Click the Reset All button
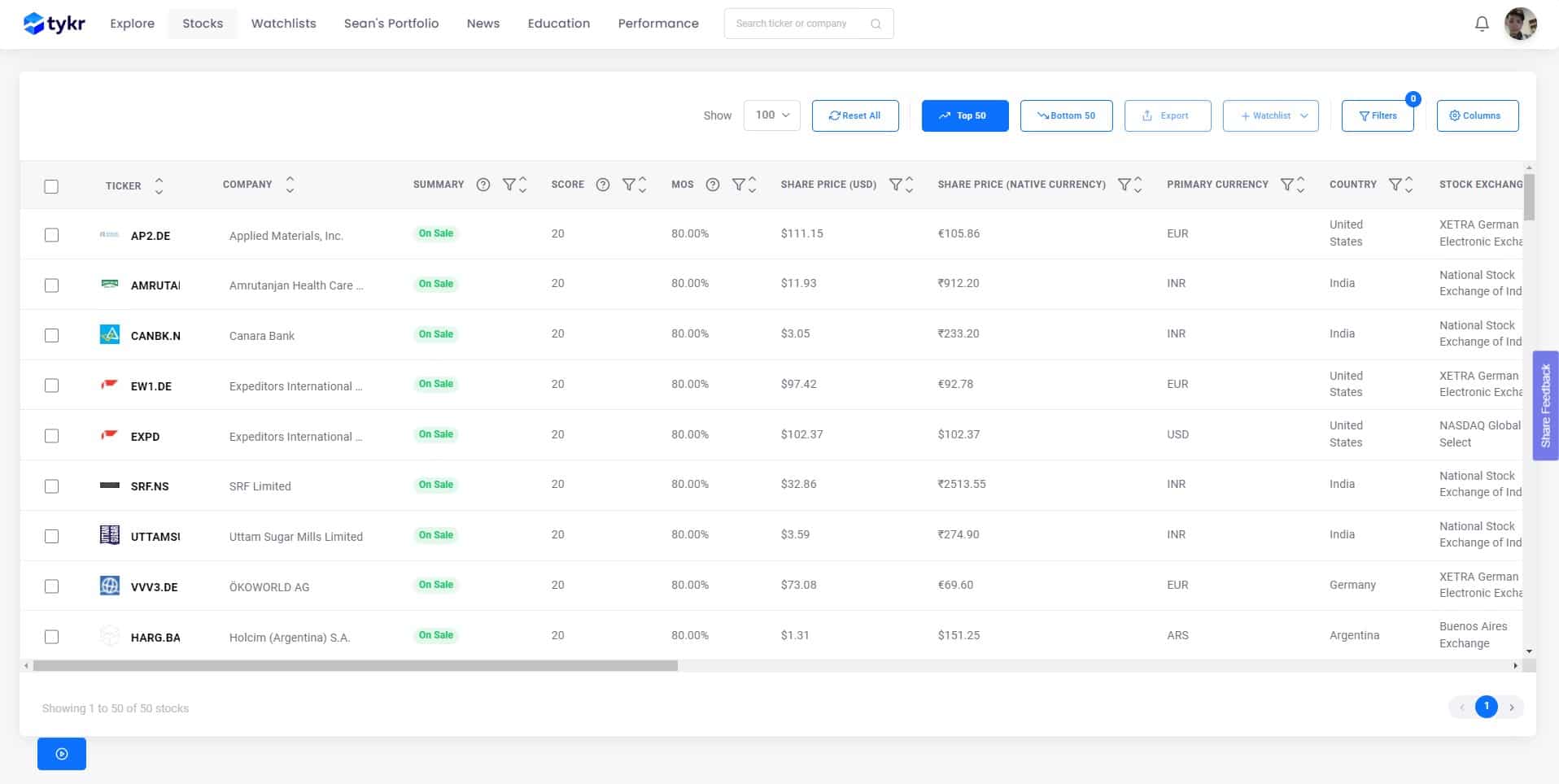This screenshot has width=1559, height=784. (x=855, y=115)
